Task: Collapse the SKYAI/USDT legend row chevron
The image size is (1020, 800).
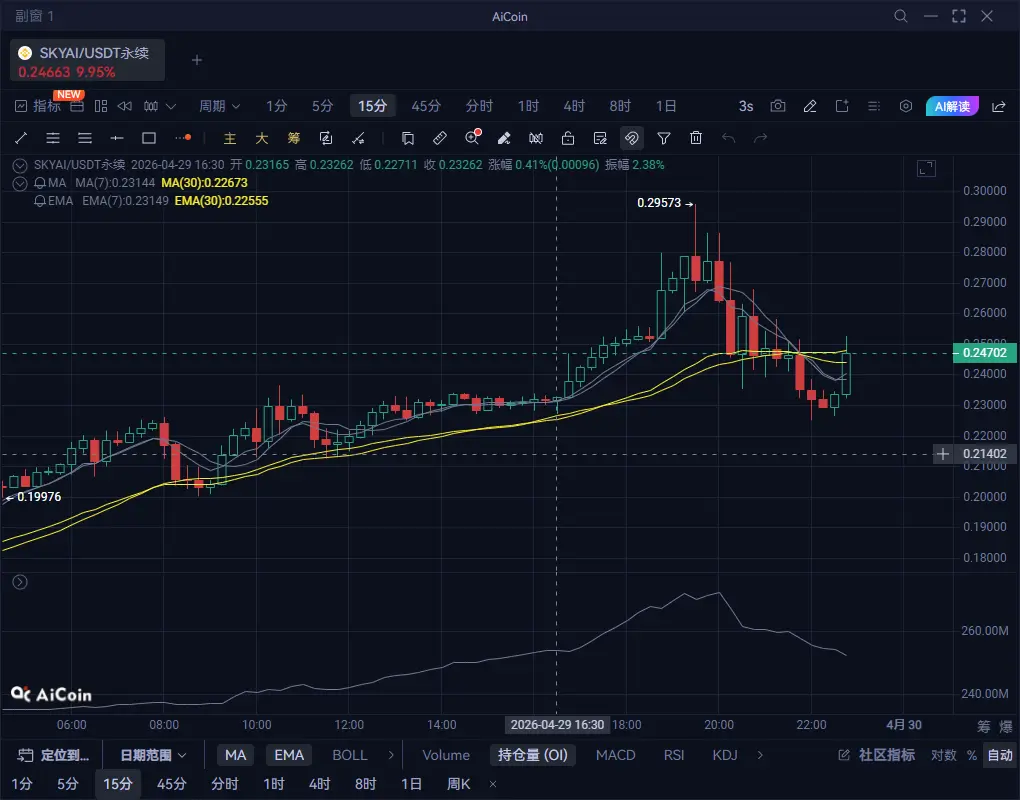Action: 20,165
